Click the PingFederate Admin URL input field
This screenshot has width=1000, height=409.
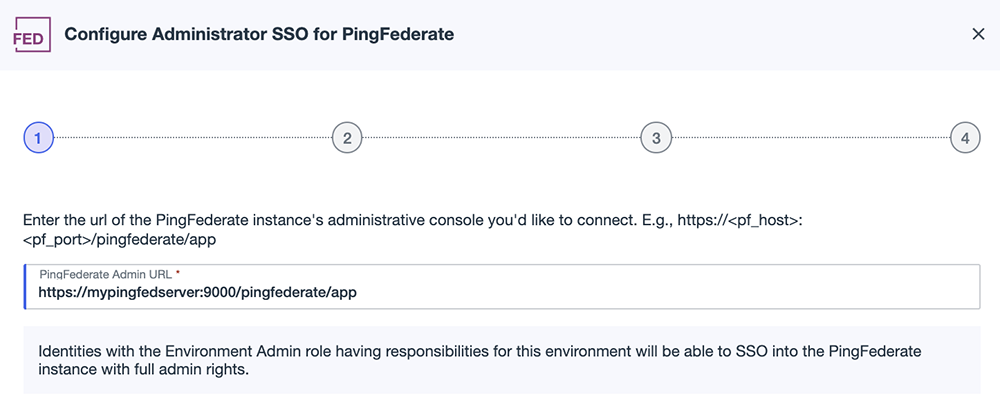pyautogui.click(x=502, y=286)
